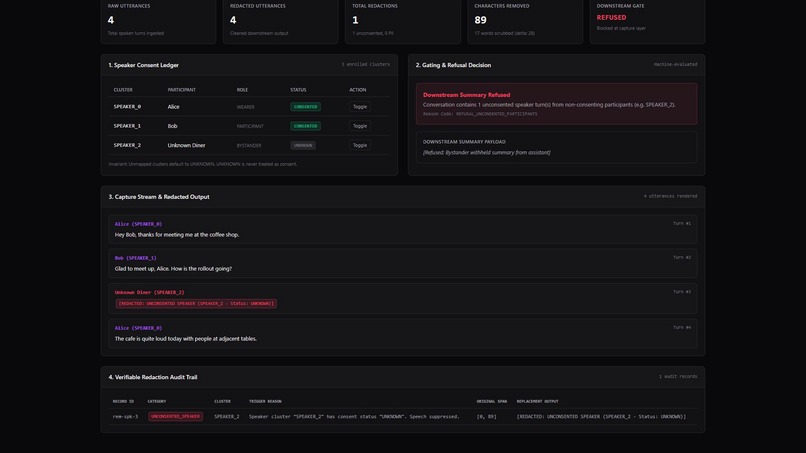806x453 pixels.
Task: Click the Redacted Utterances stat card
Action: point(281,21)
